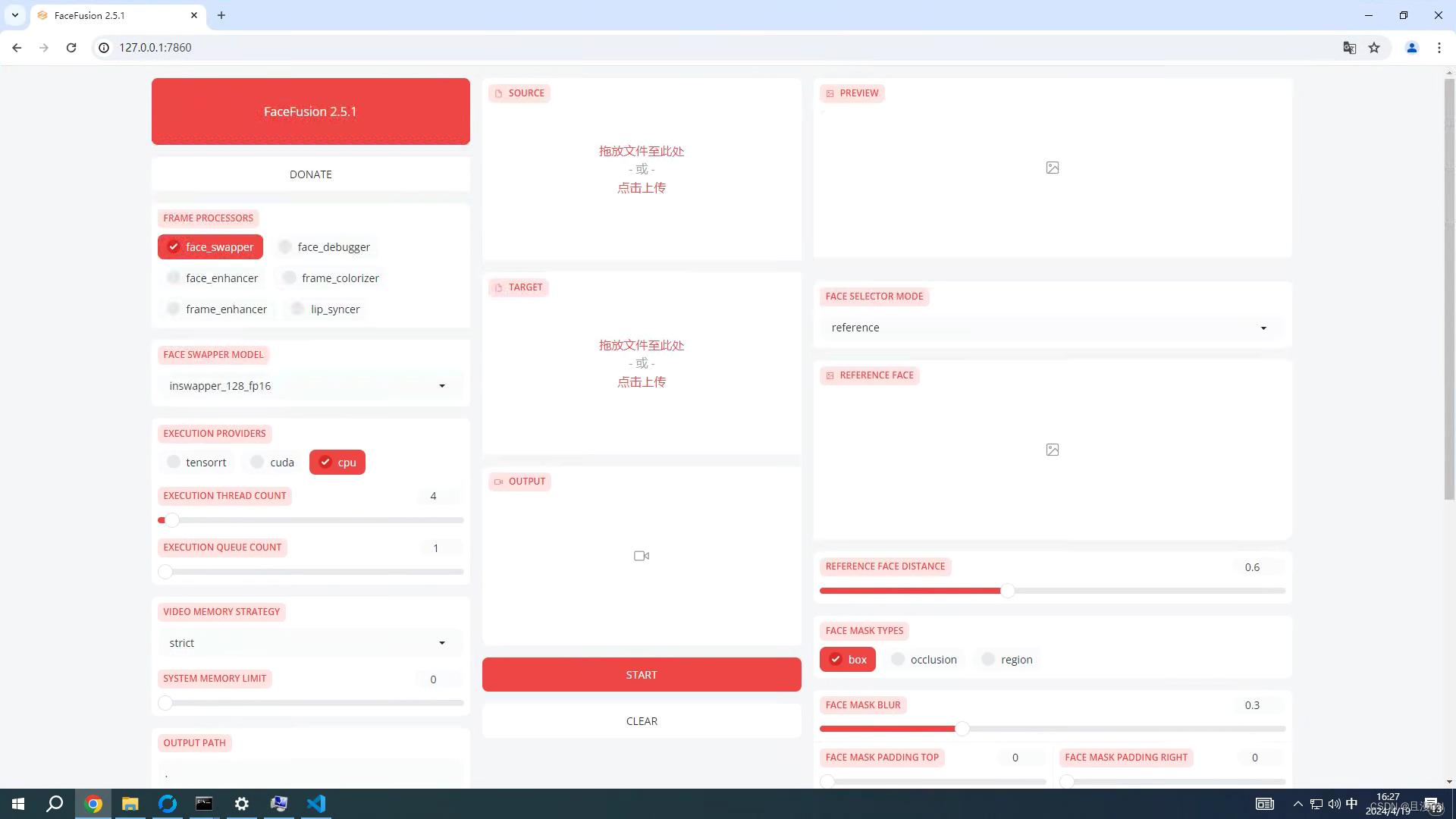
Task: Open face selector mode dropdown
Action: click(x=1053, y=328)
